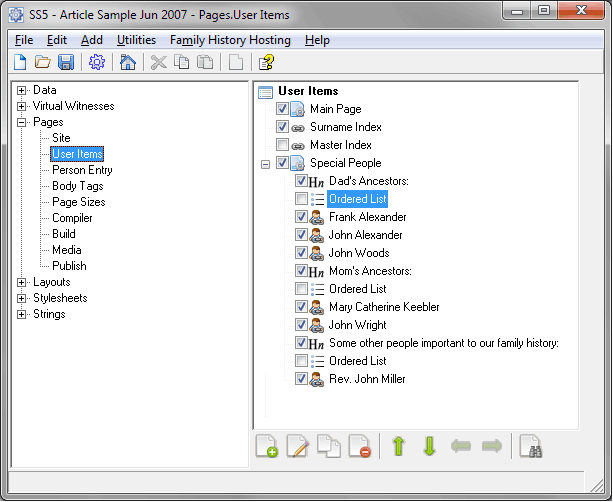
Task: Move item down with green arrow
Action: 430,446
